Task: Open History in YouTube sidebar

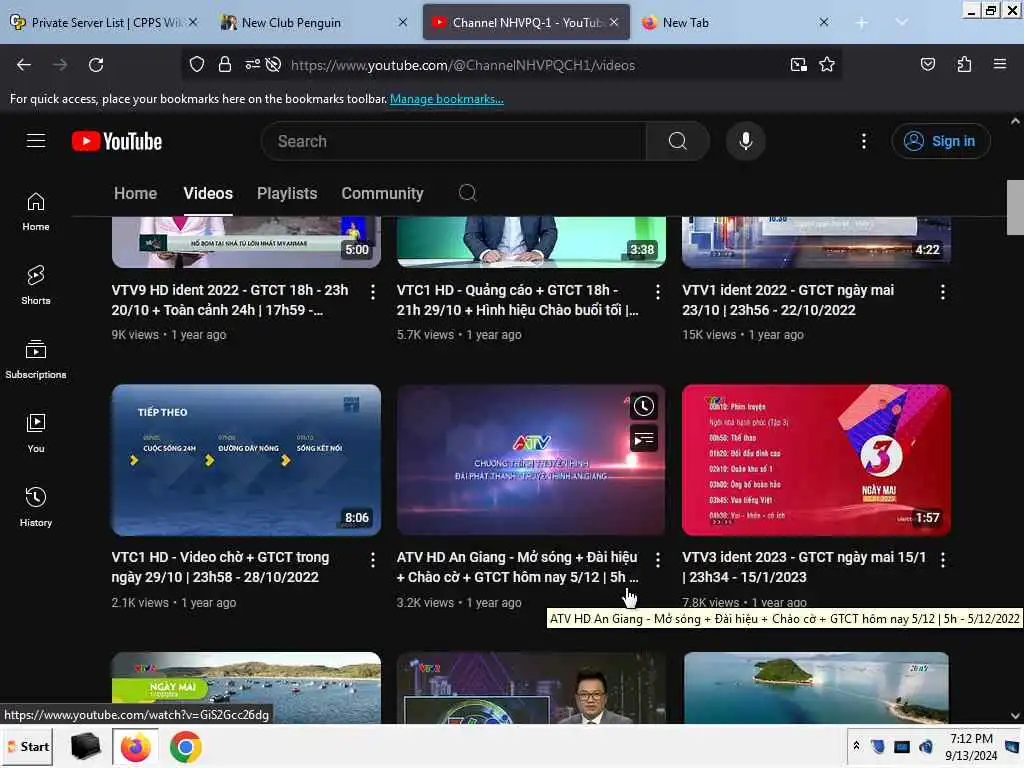Action: (x=36, y=507)
